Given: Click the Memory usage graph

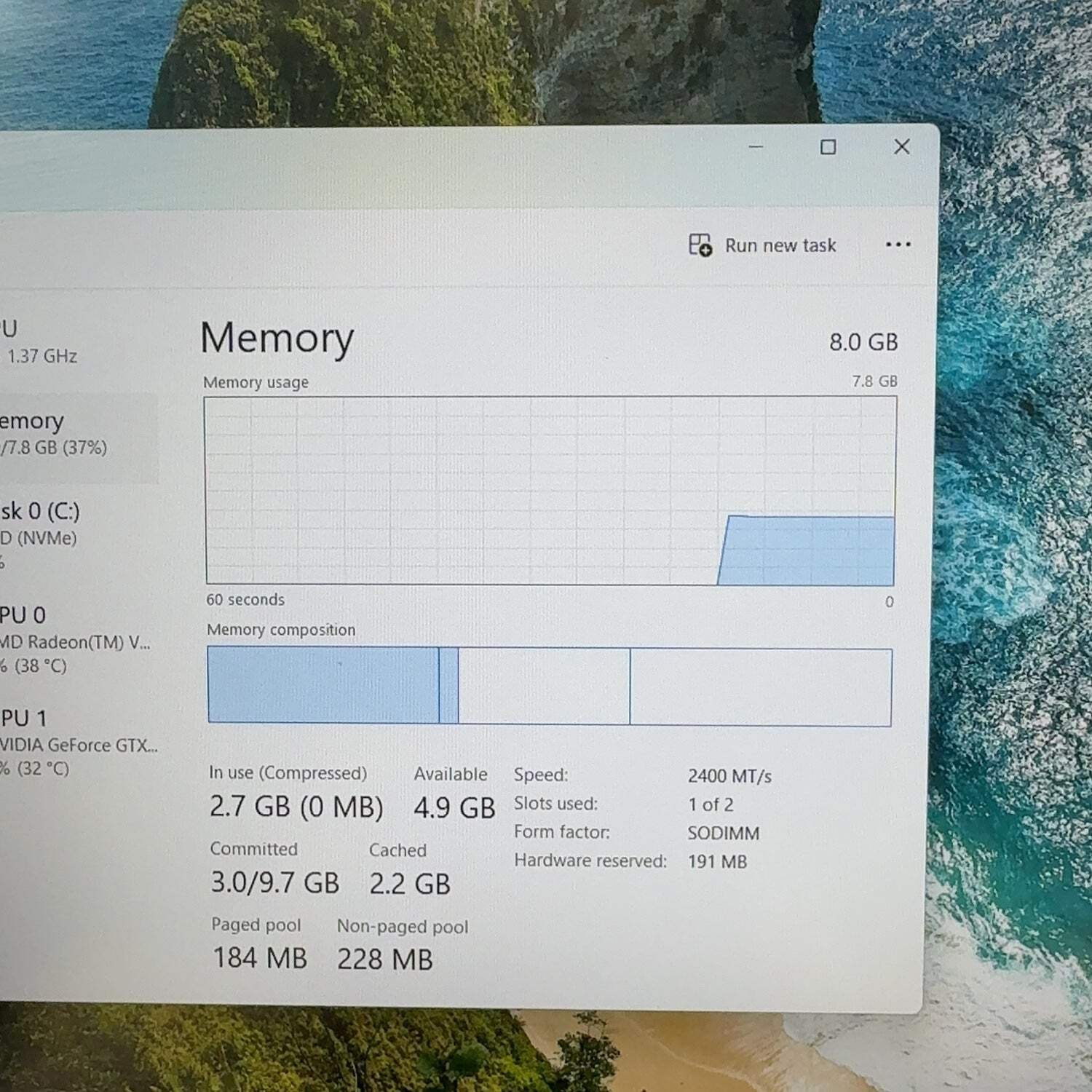Looking at the screenshot, I should pyautogui.click(x=550, y=490).
